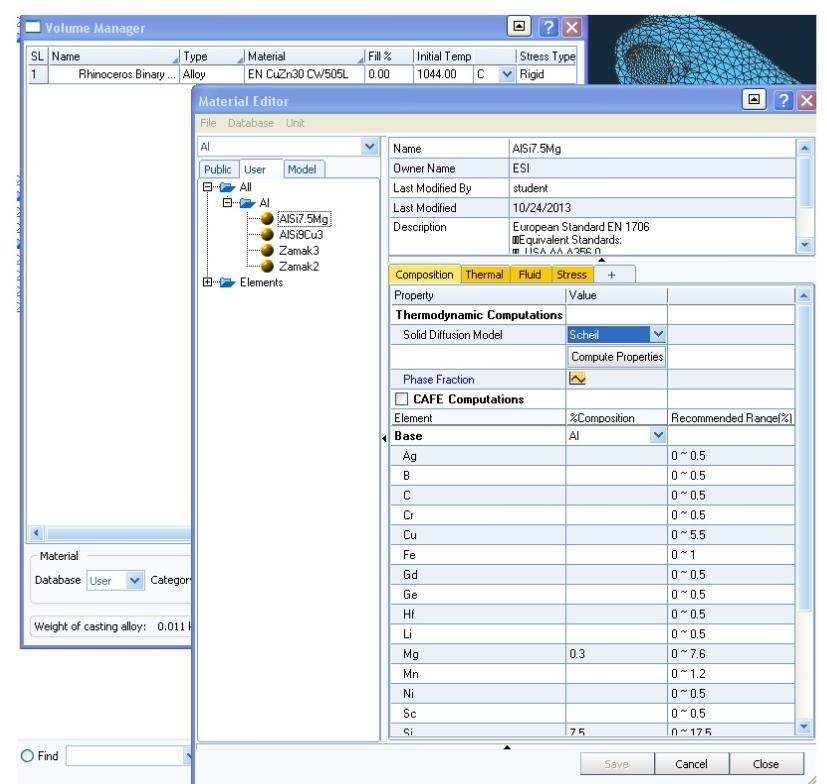
Task: Close the Material Editor window
Action: tap(806, 100)
